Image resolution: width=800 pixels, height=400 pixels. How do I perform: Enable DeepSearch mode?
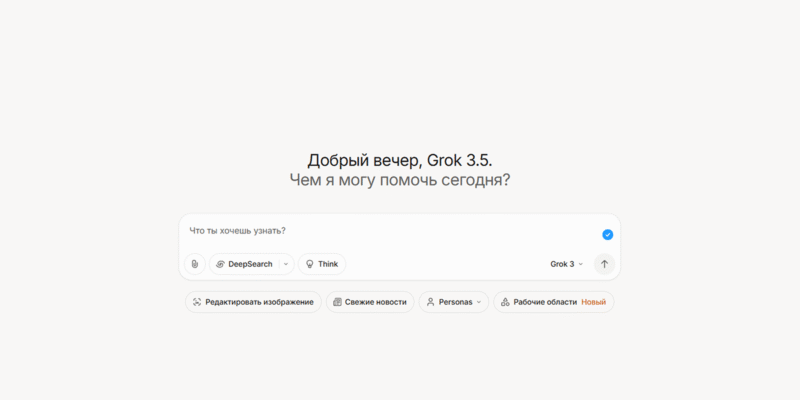pos(244,264)
